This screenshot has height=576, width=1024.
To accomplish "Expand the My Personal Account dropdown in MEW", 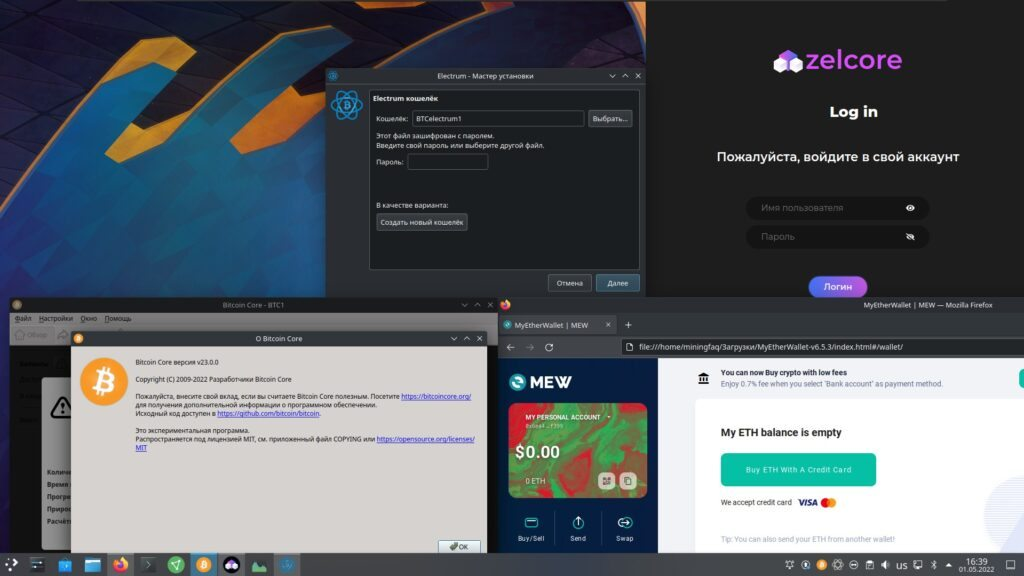I will (609, 417).
